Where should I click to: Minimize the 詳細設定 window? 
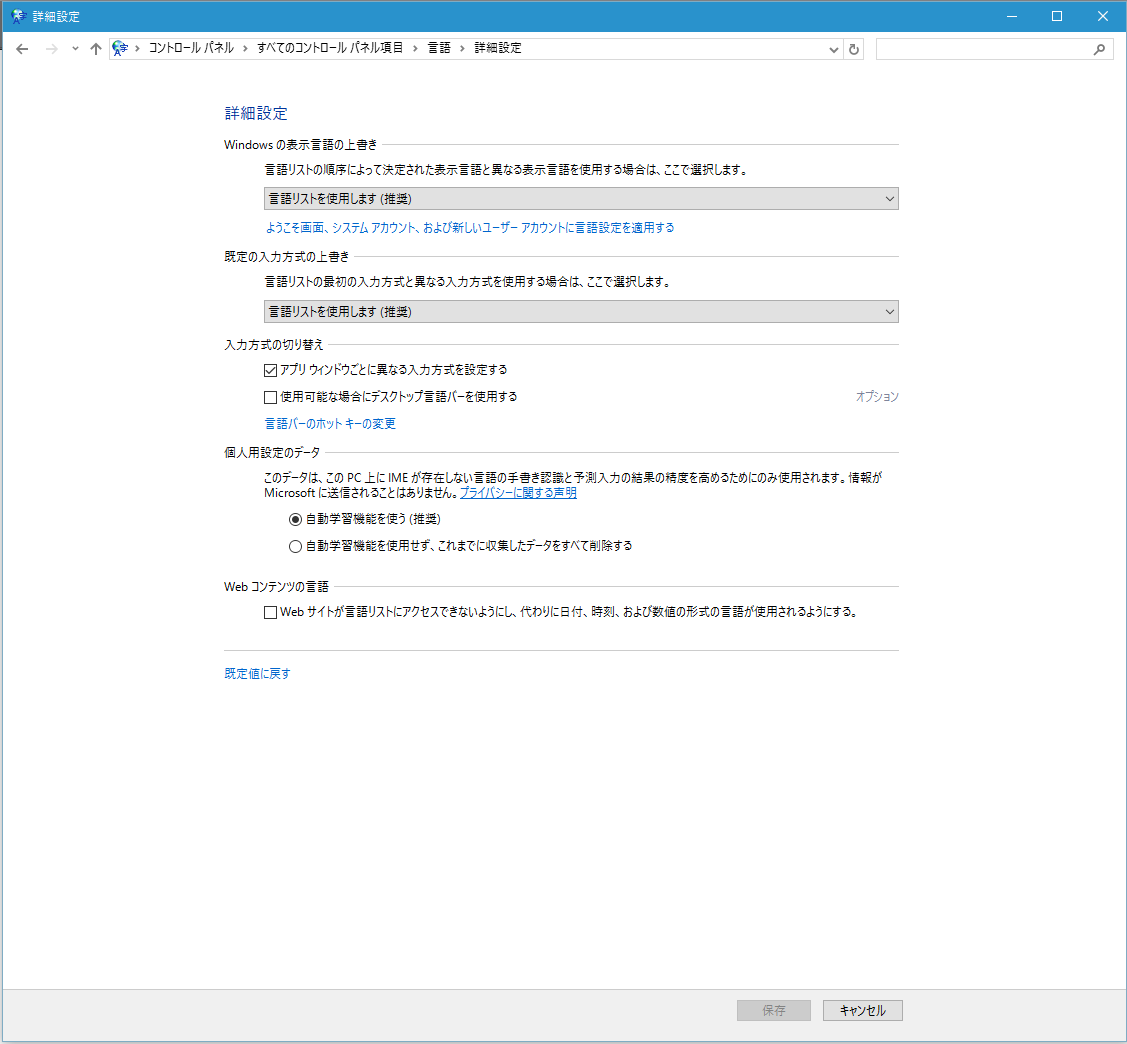tap(1012, 16)
